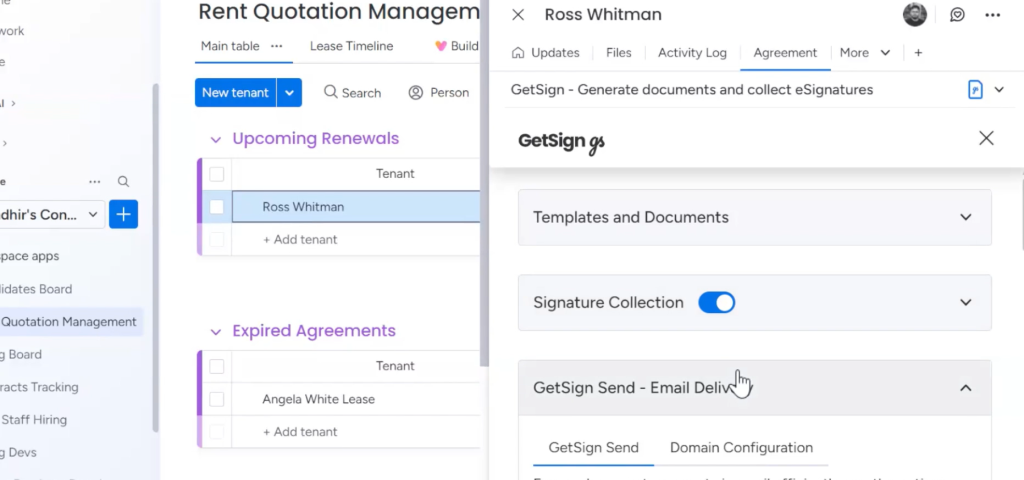The width and height of the screenshot is (1024, 480).
Task: Collapse the Expired Agreements group
Action: pyautogui.click(x=216, y=332)
